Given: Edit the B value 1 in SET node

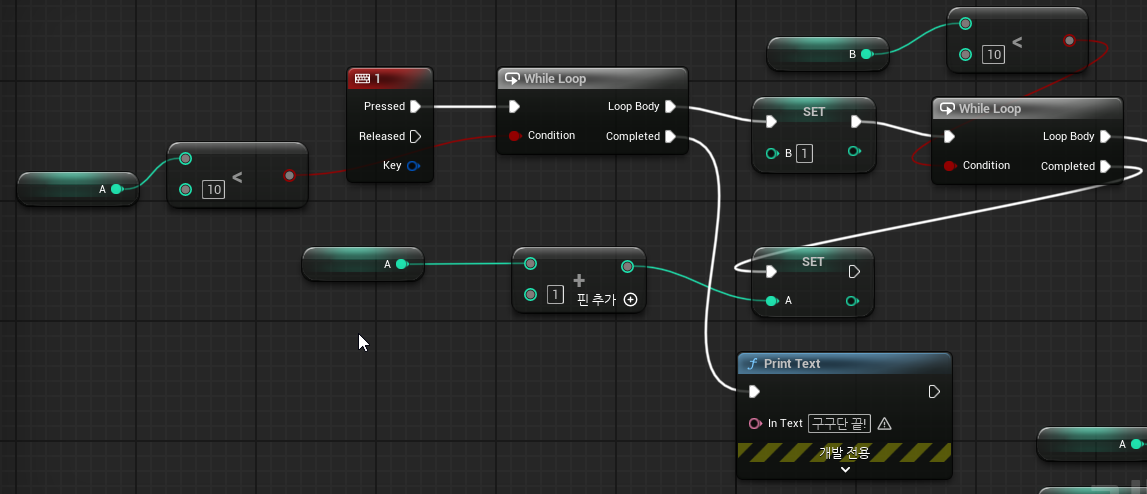Looking at the screenshot, I should pyautogui.click(x=804, y=154).
